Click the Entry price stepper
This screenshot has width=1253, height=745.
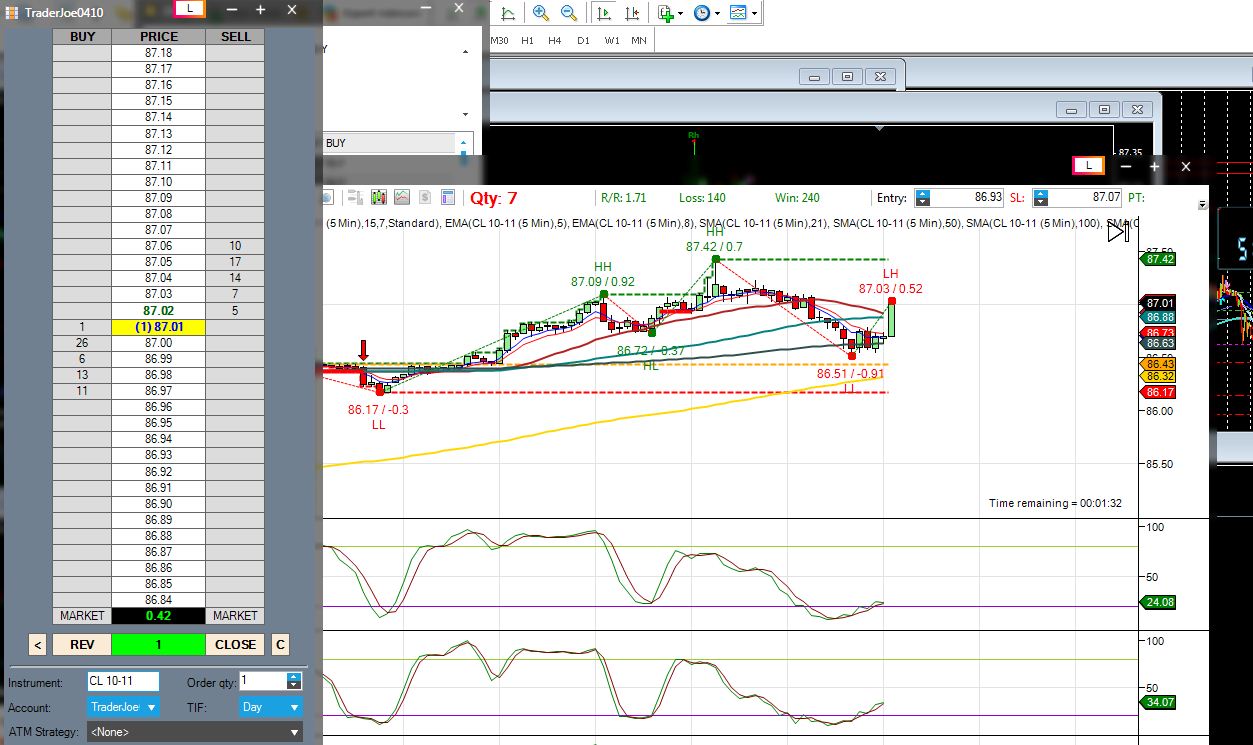point(922,198)
